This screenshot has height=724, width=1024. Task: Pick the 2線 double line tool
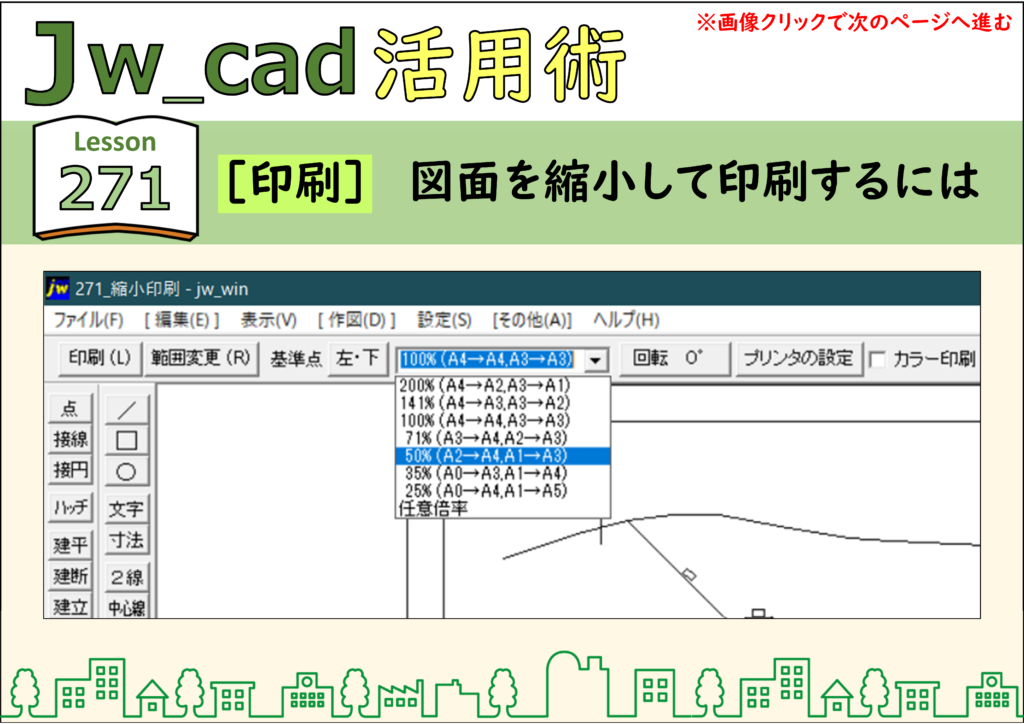point(126,577)
